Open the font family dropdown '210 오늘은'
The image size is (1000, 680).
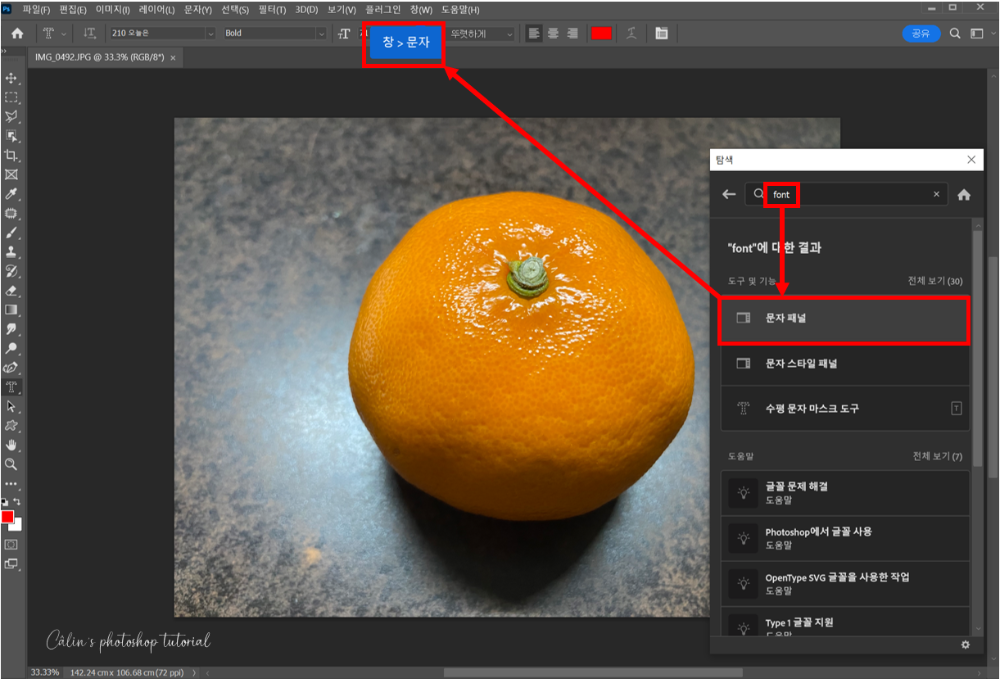(163, 33)
